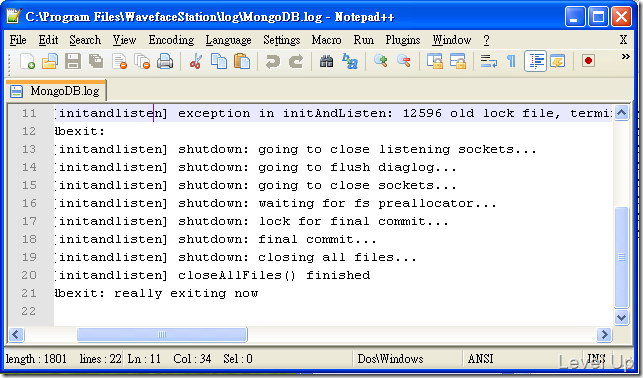The image size is (643, 378).
Task: Redo the last undone action
Action: [x=296, y=61]
